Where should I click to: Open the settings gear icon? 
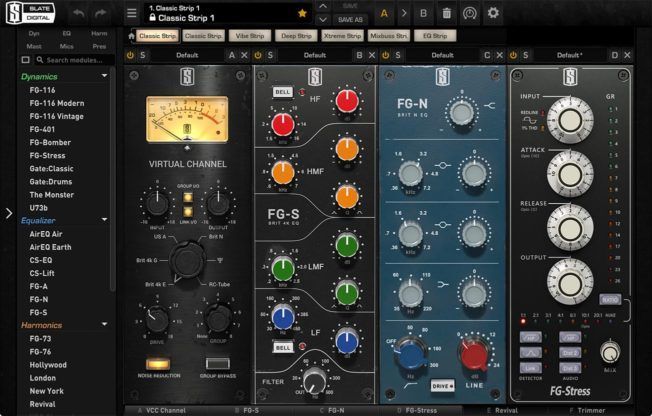[x=493, y=13]
